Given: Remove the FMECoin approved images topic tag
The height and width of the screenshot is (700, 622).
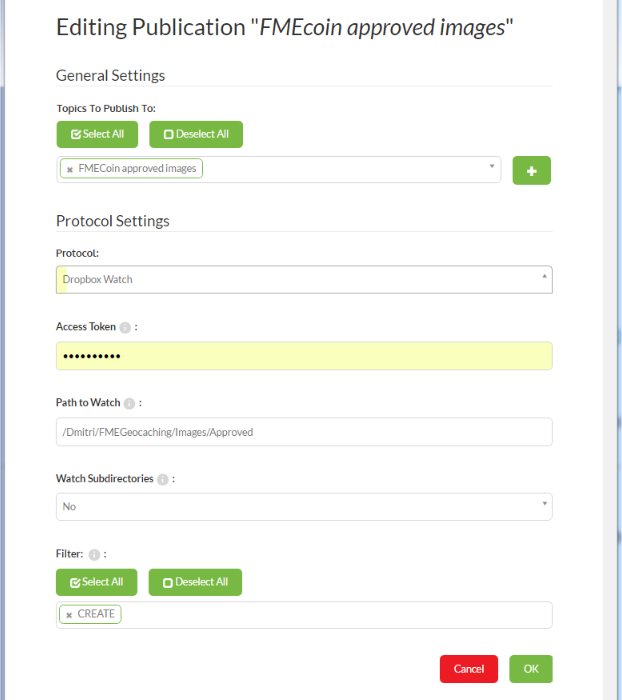Looking at the screenshot, I should 69,170.
